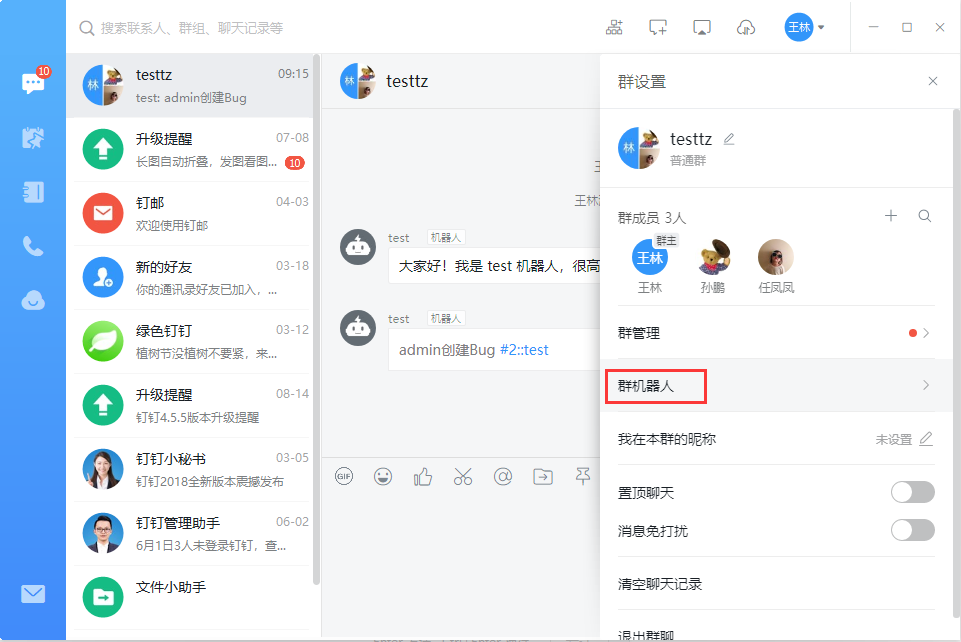Click the cloud download icon in the top bar

[746, 28]
